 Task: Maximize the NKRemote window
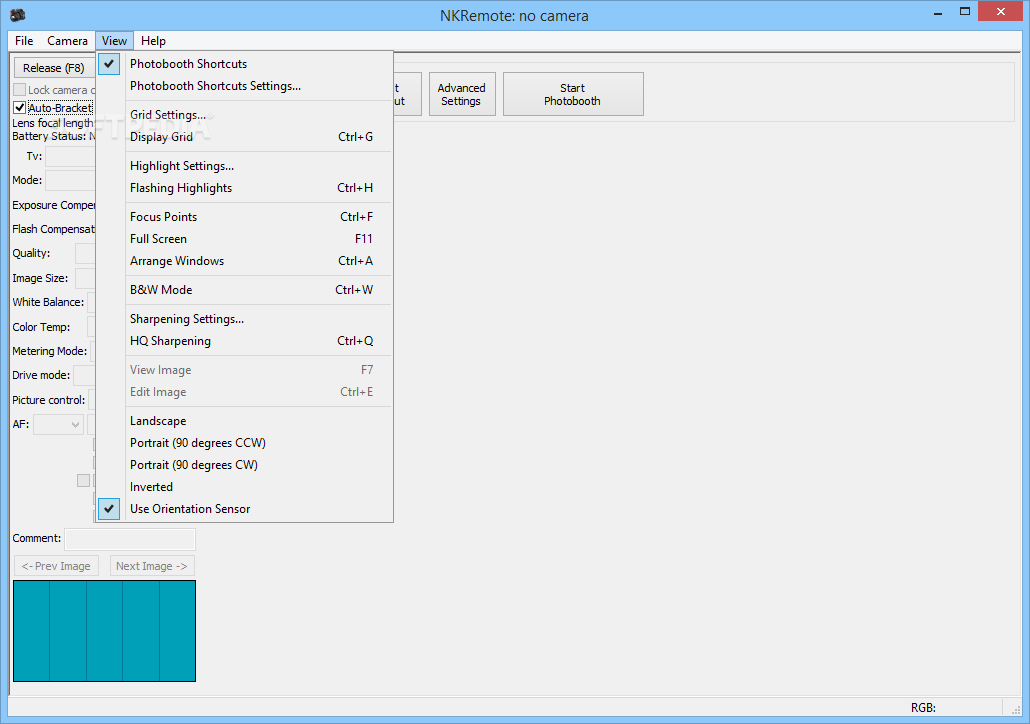pyautogui.click(x=964, y=12)
